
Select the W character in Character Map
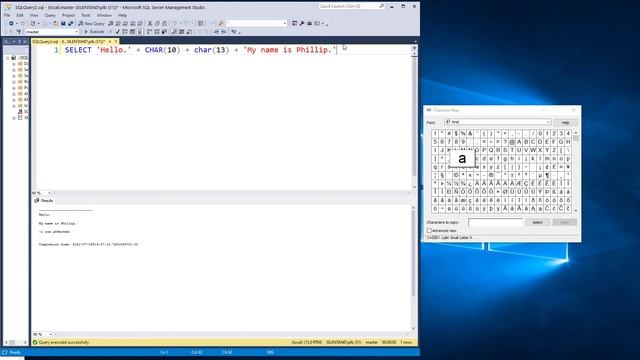533,150
